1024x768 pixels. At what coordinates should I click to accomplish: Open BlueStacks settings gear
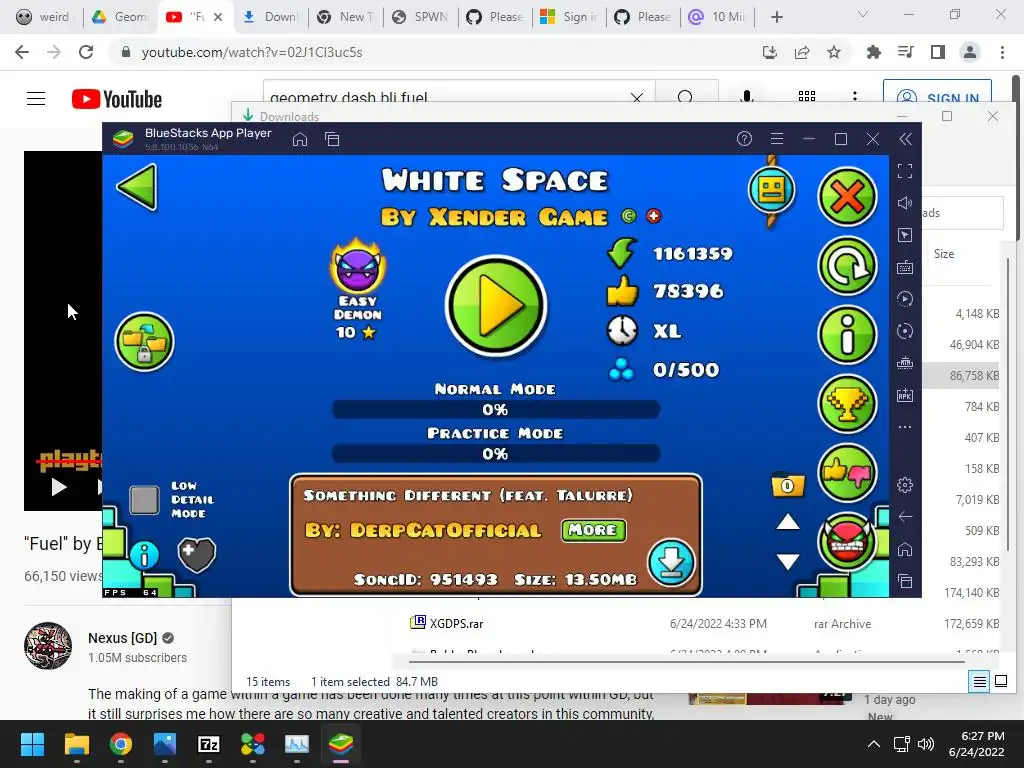(x=905, y=485)
